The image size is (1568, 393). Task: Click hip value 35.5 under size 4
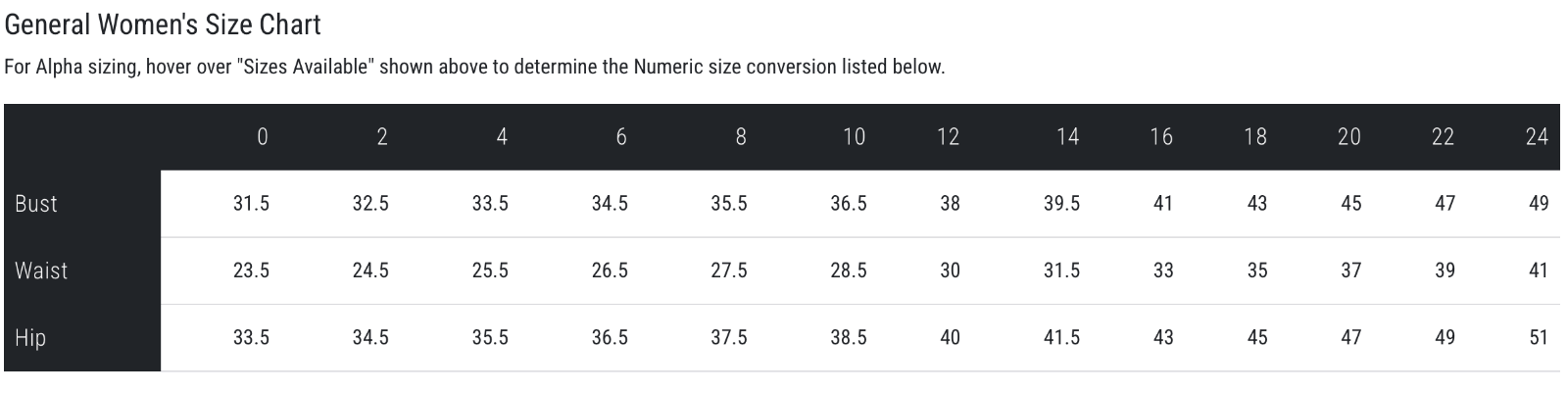click(x=490, y=338)
